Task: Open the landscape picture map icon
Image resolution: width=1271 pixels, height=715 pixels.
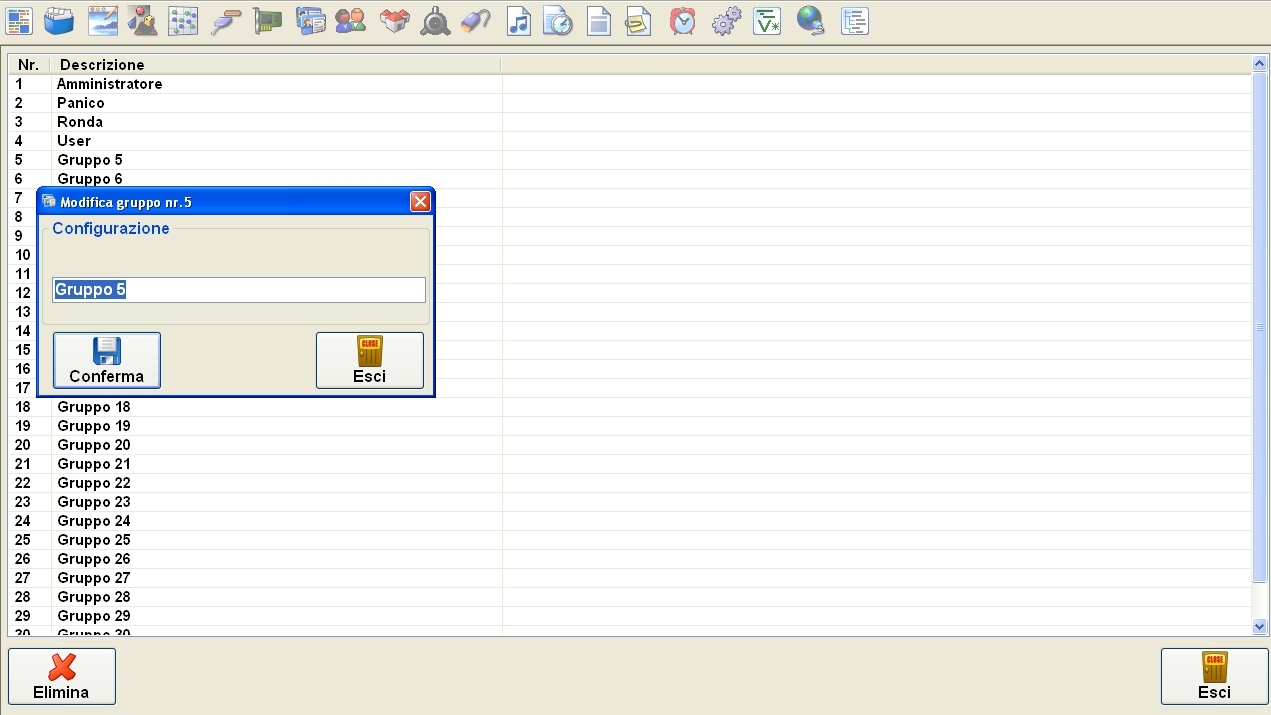Action: tap(103, 21)
